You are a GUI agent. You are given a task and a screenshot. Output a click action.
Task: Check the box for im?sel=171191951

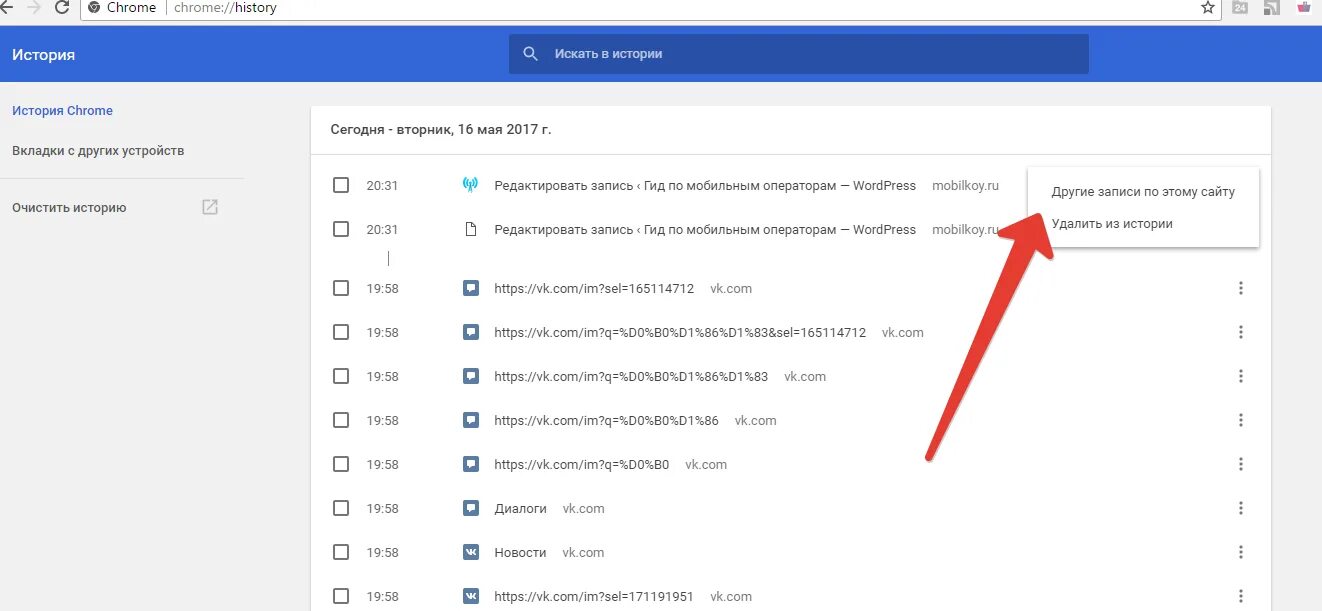point(341,596)
